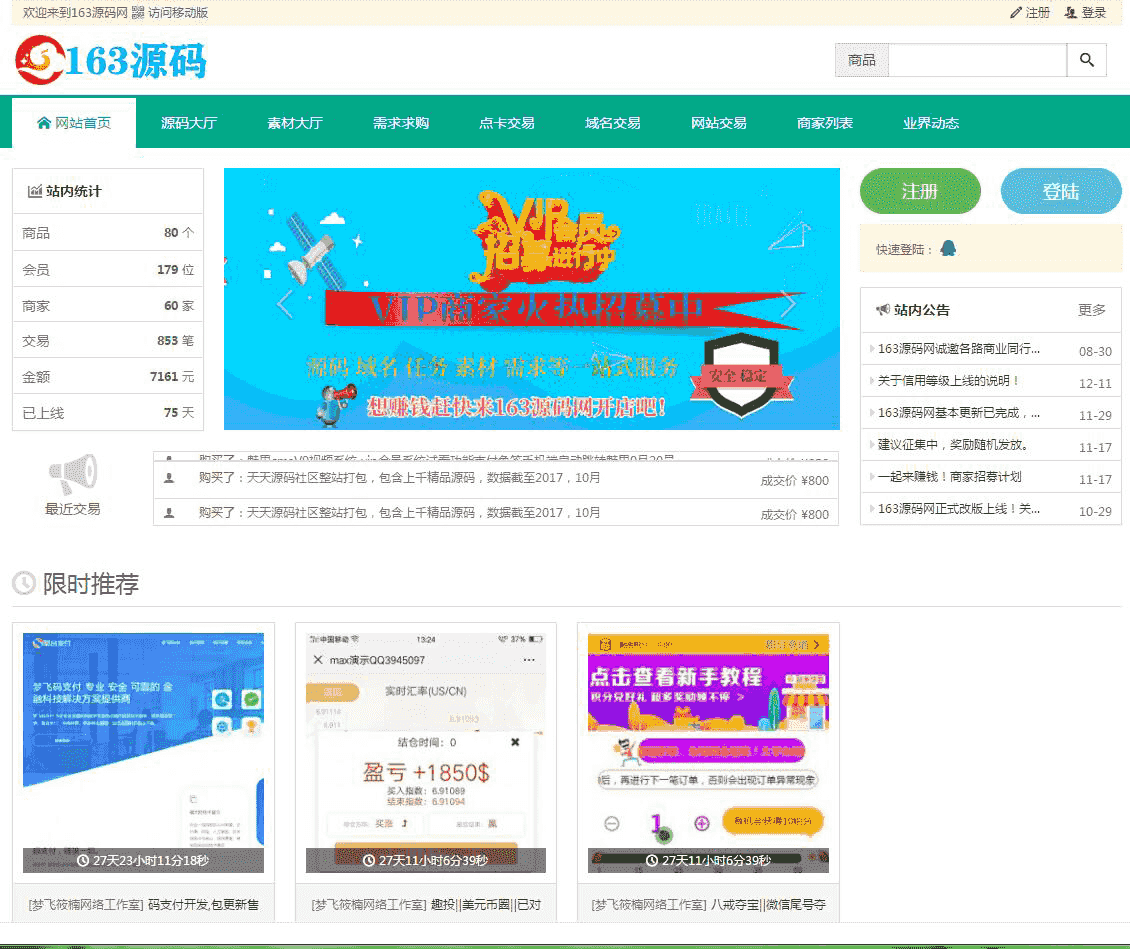Switch to the 源码大厅 tab
Image resolution: width=1130 pixels, height=949 pixels.
click(x=189, y=122)
